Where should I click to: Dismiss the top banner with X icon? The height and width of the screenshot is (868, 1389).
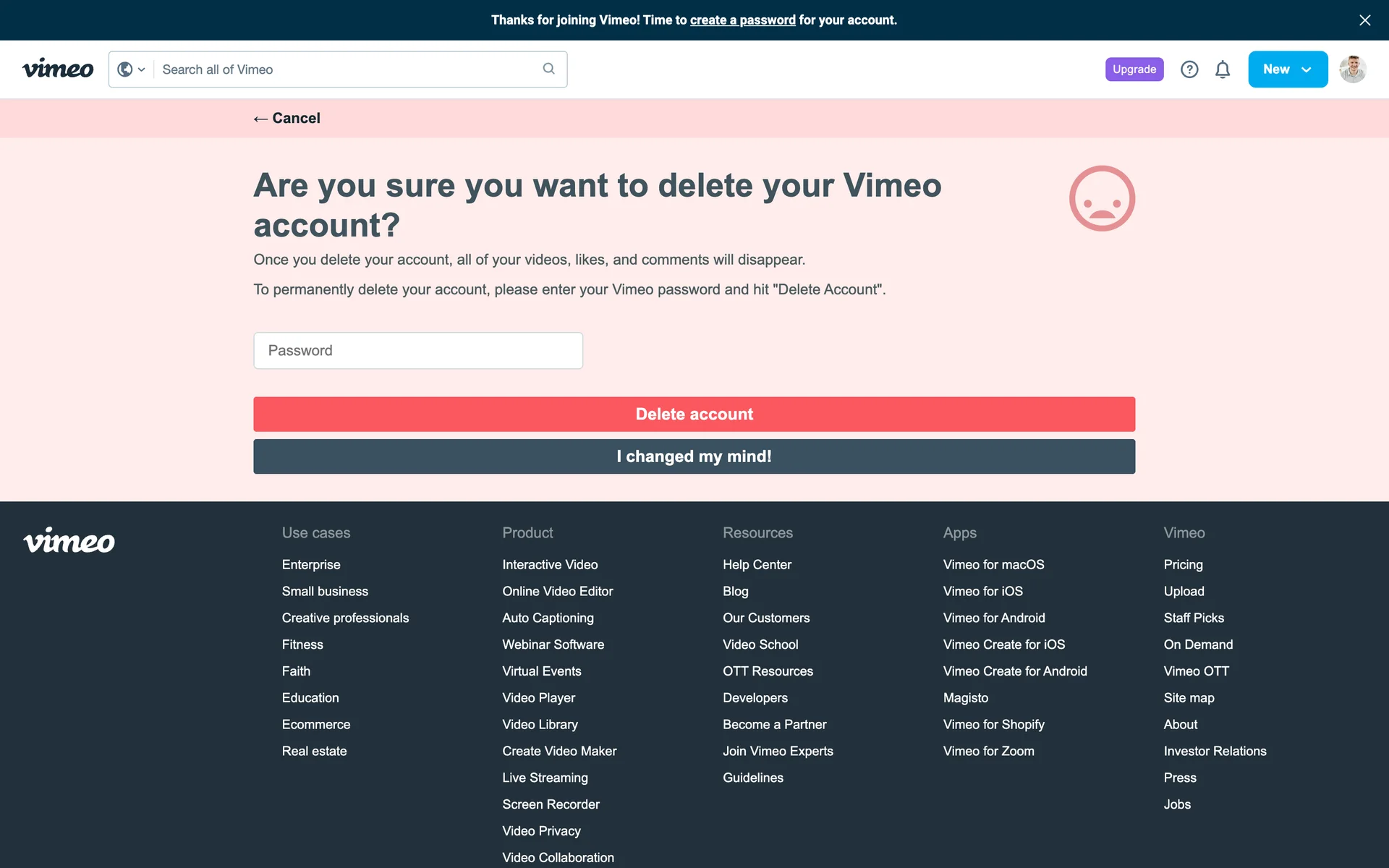pos(1364,20)
